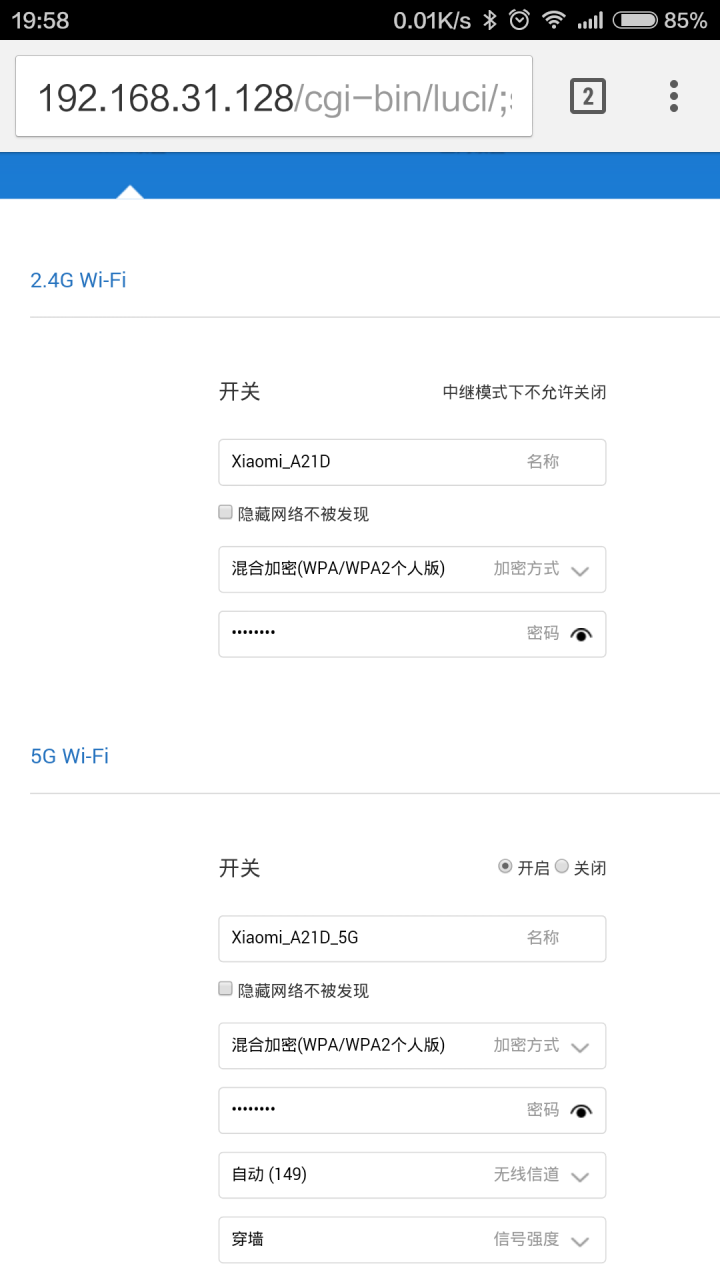Edit the Xiaomi_A21D network name field

click(x=412, y=462)
